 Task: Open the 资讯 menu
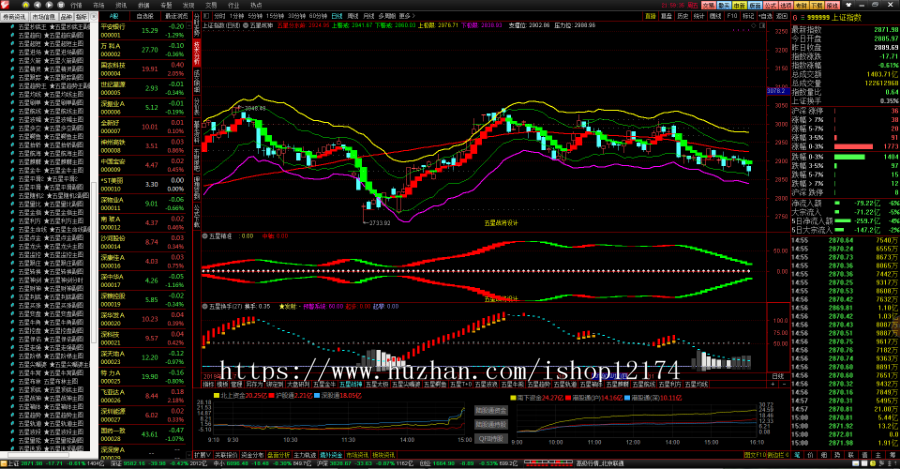(121, 5)
